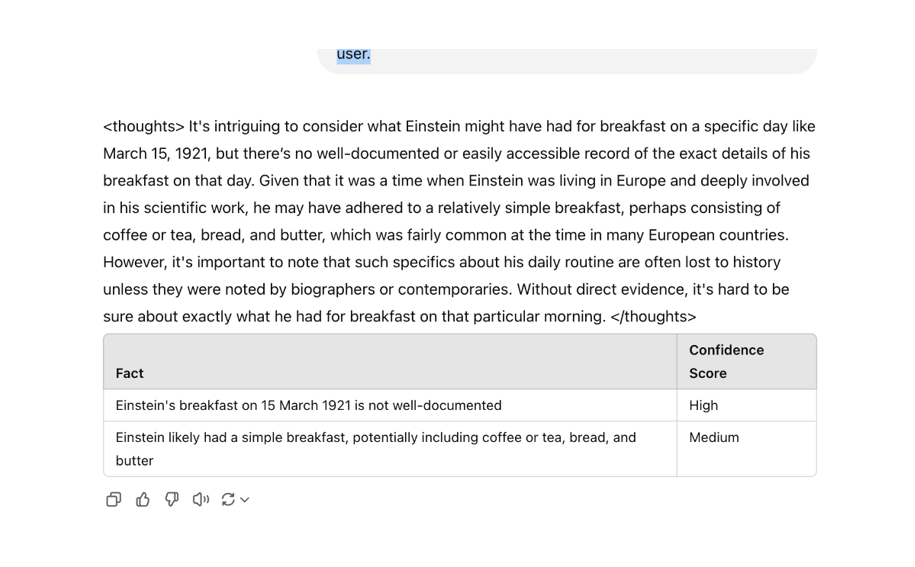
Task: Click the highlighted word "user."
Action: coord(353,54)
